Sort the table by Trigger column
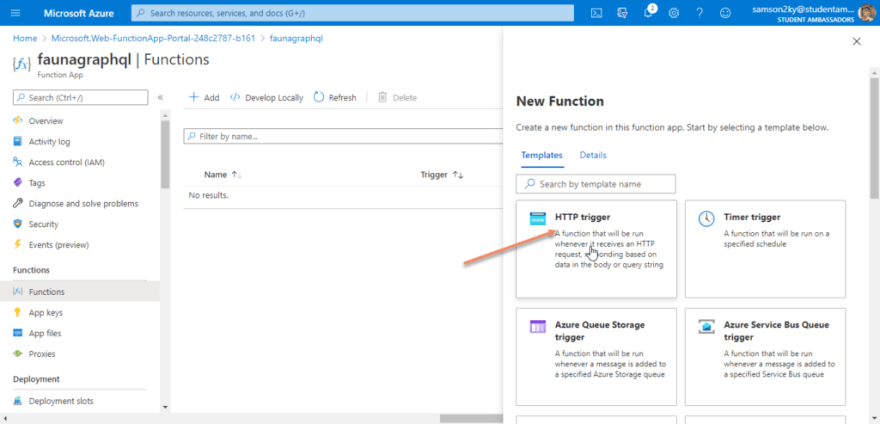880x424 pixels. [x=442, y=175]
